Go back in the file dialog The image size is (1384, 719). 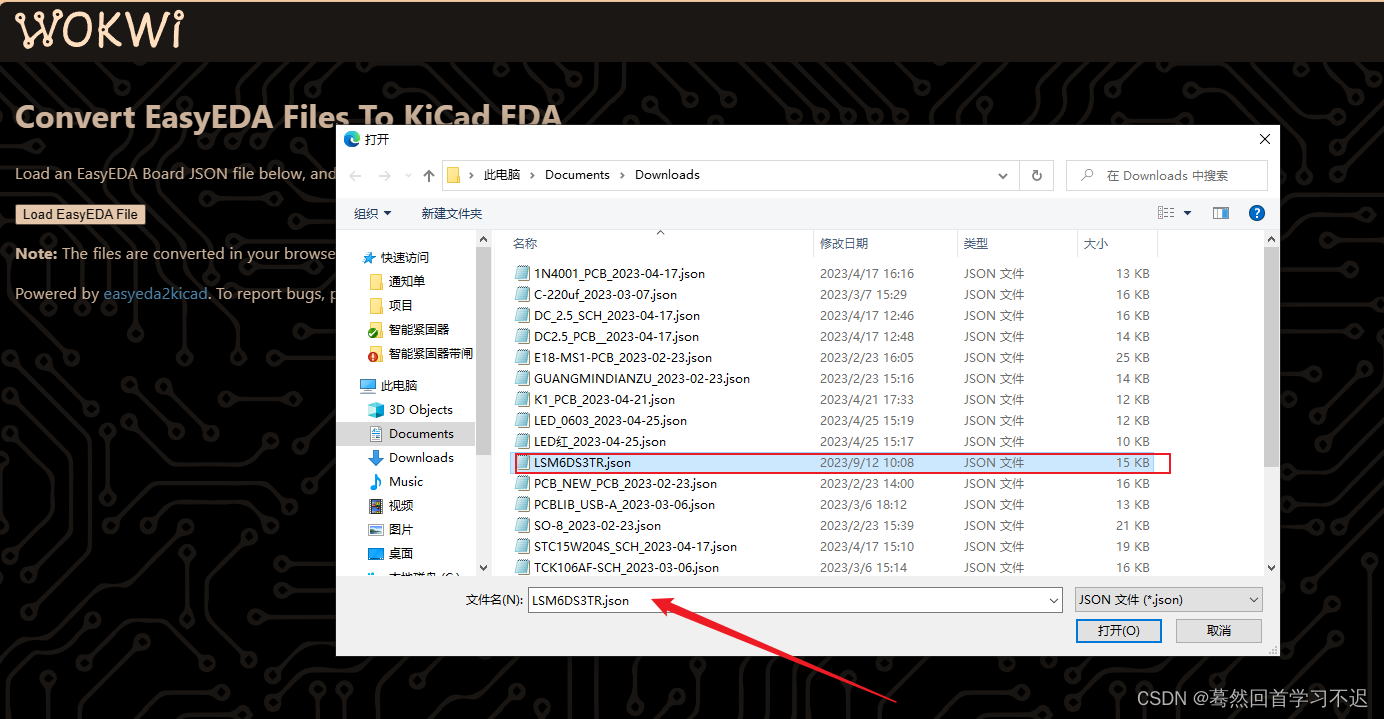pyautogui.click(x=356, y=175)
